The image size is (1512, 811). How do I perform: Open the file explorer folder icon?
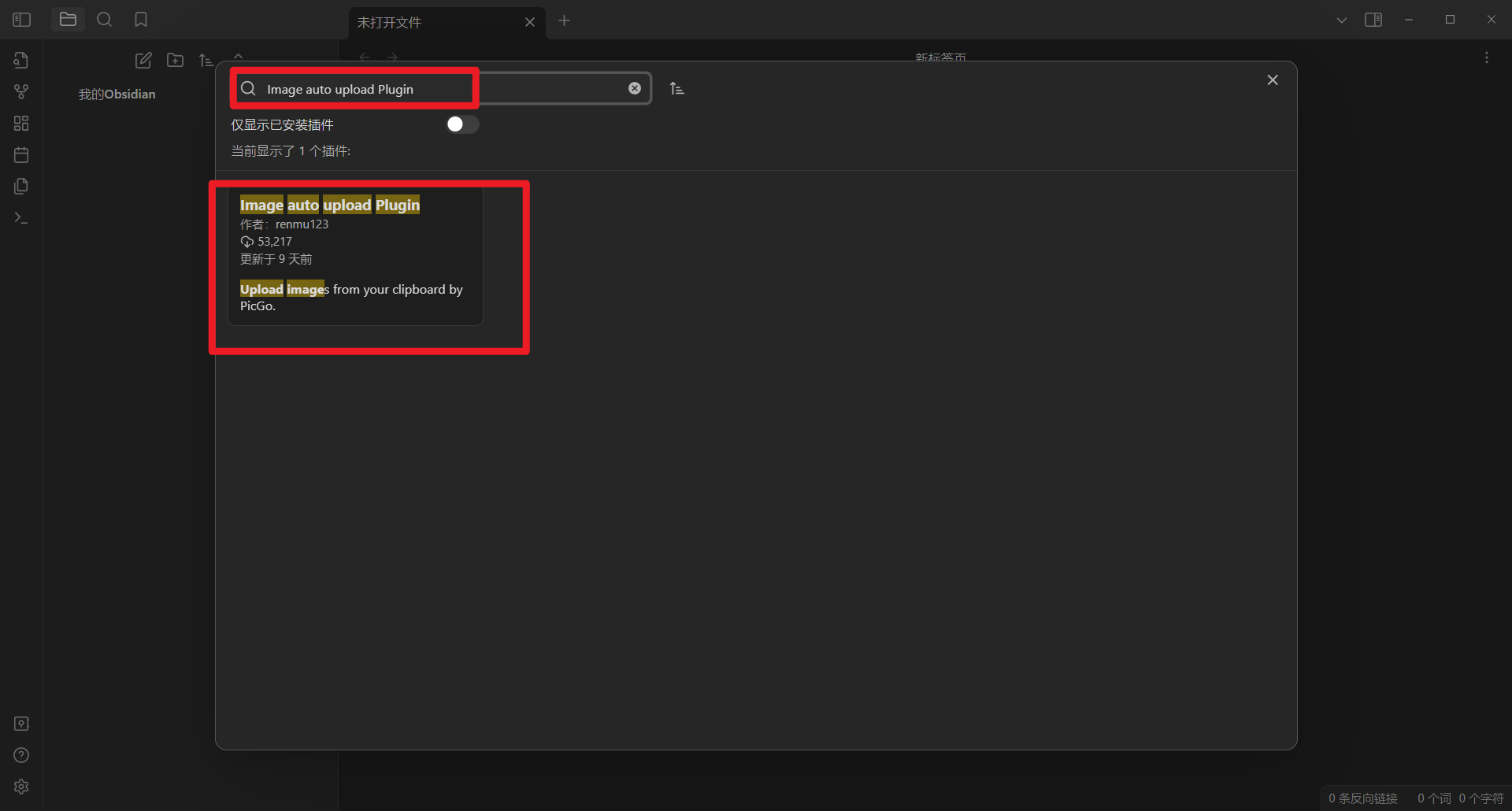(x=68, y=20)
